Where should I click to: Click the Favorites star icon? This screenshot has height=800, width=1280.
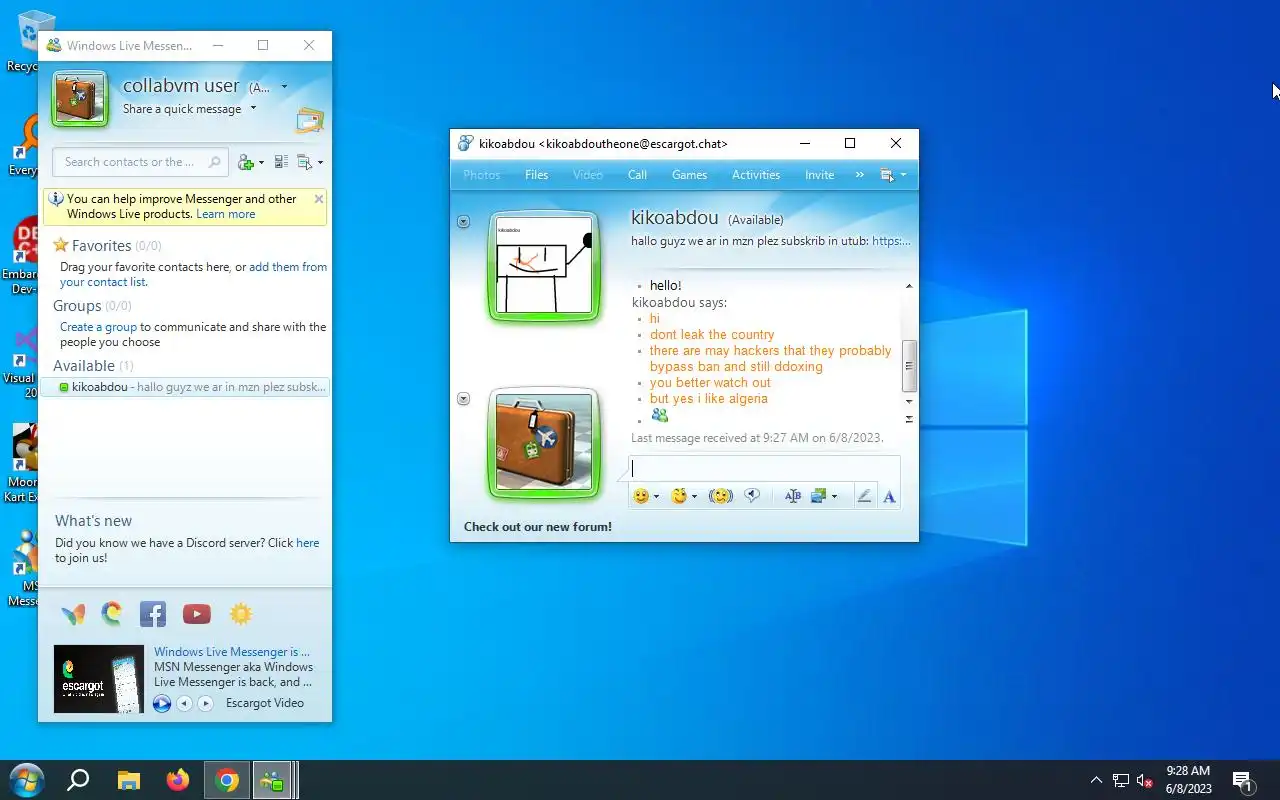60,245
